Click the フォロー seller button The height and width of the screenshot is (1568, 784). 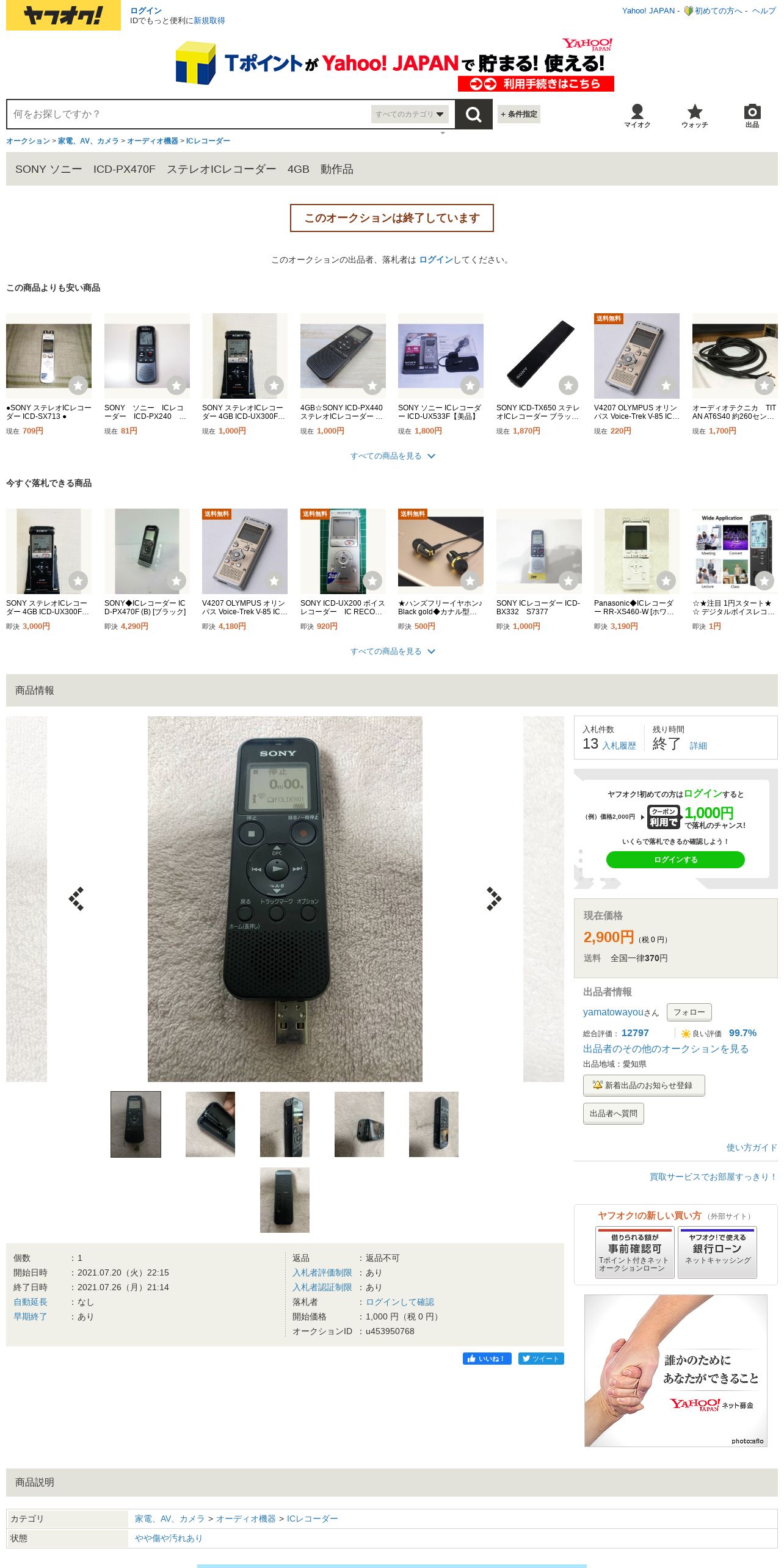tap(689, 1012)
